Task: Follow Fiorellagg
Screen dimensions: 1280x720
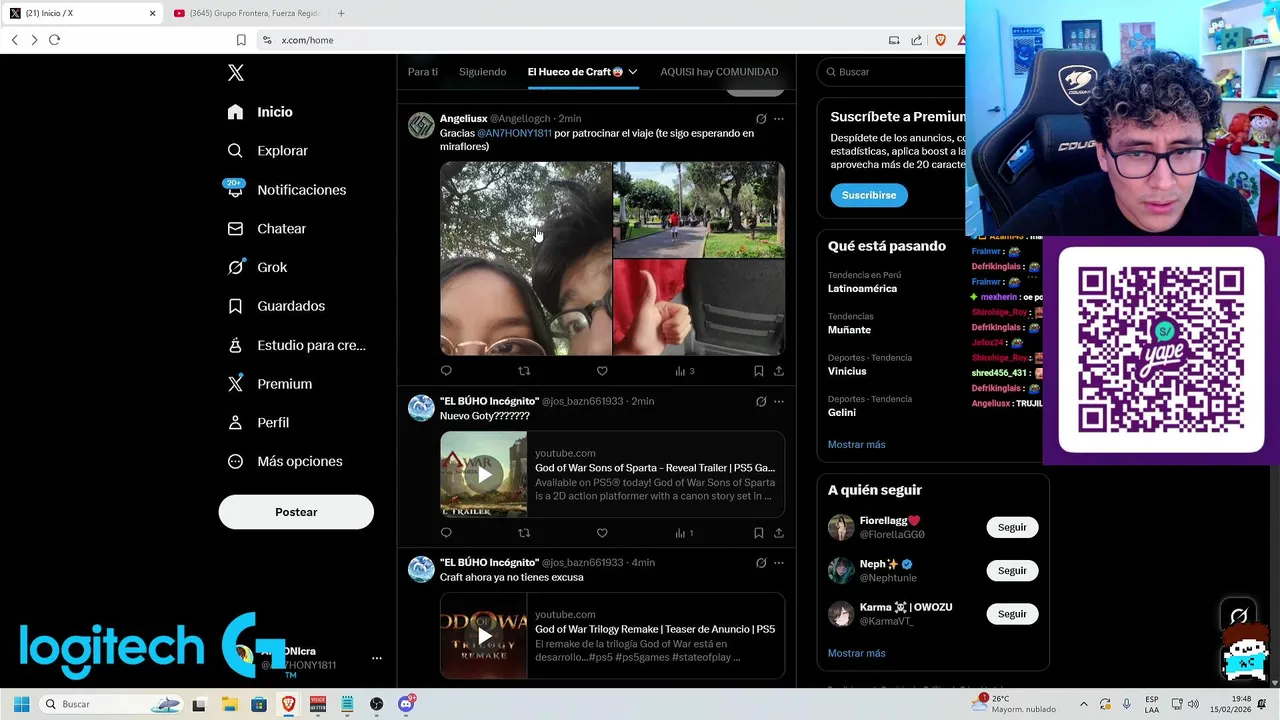Action: (x=1012, y=527)
